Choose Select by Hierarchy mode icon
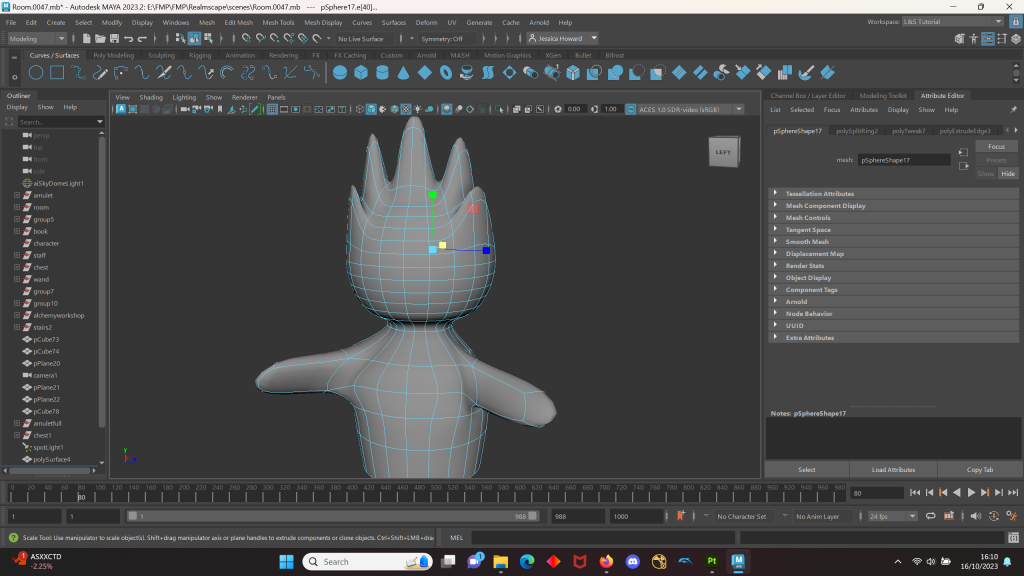This screenshot has height=576, width=1024. (x=180, y=39)
